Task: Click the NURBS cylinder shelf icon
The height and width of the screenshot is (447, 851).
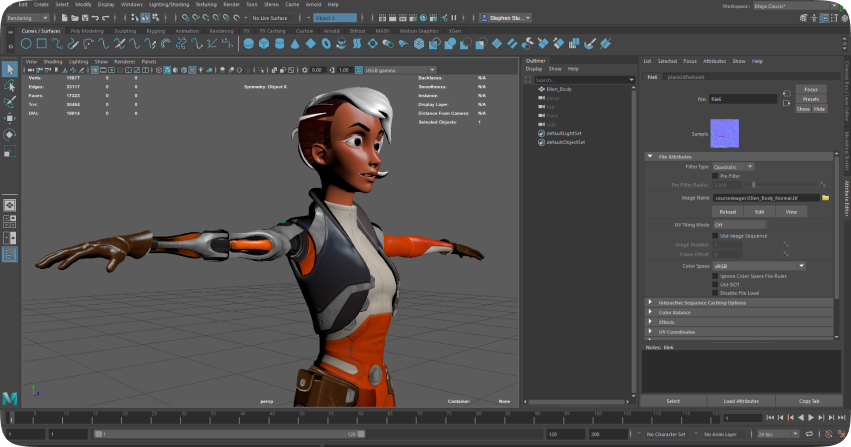Action: click(280, 44)
